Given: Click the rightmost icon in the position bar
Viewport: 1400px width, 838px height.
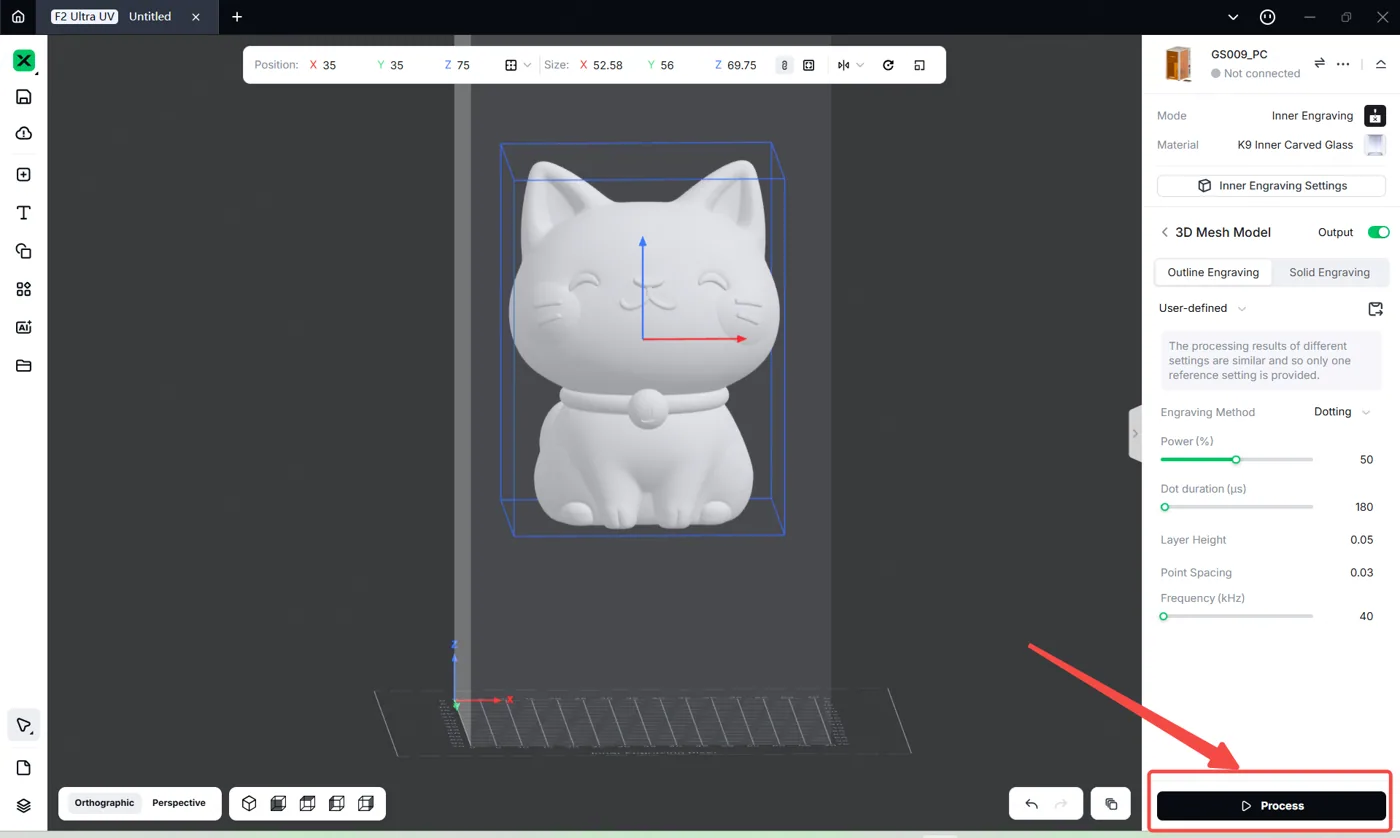Looking at the screenshot, I should tap(919, 65).
